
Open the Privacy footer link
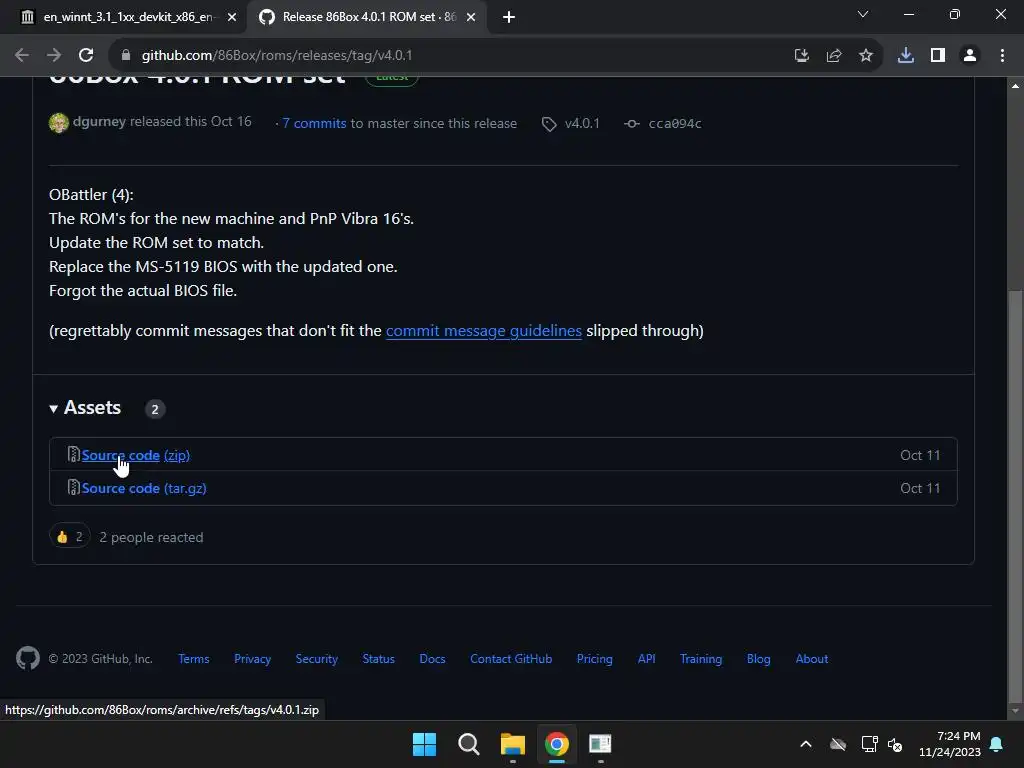(x=253, y=659)
